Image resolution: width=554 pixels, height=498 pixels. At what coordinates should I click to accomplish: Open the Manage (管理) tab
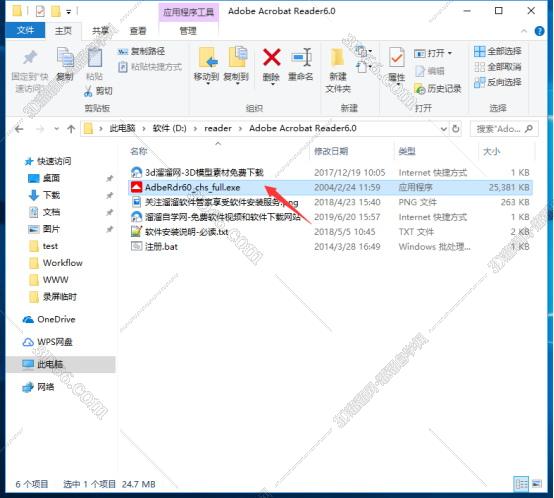tap(188, 31)
